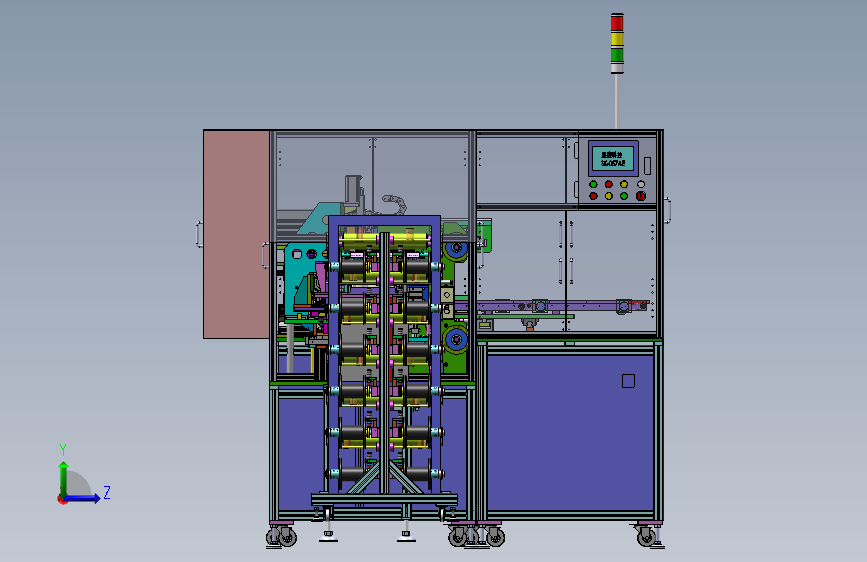This screenshot has height=562, width=867.
Task: Click the white push button on control panel
Action: (641, 184)
